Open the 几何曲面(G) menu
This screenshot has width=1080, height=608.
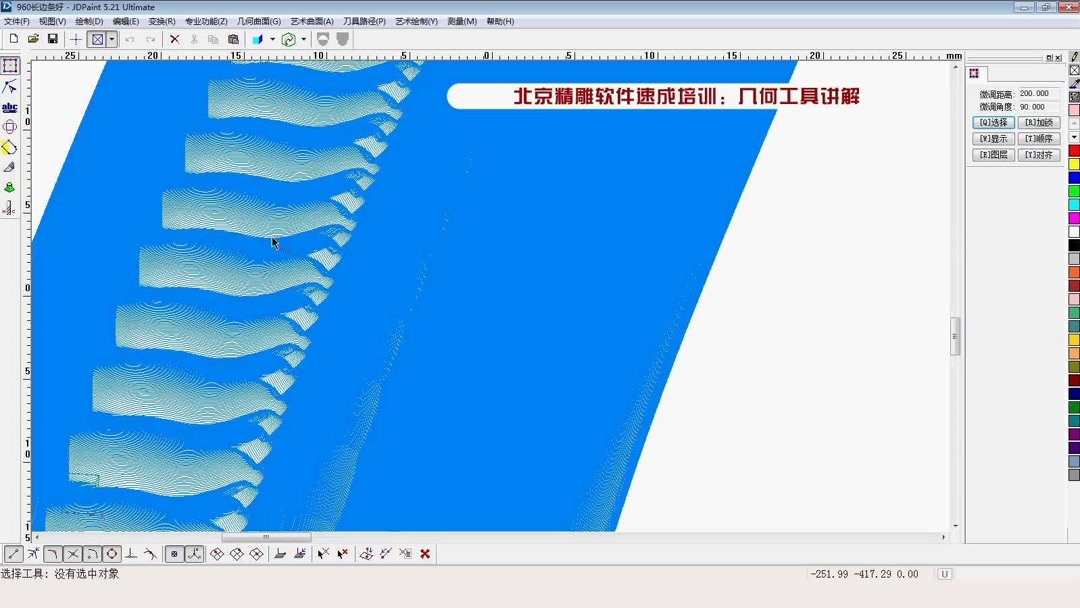pos(257,20)
